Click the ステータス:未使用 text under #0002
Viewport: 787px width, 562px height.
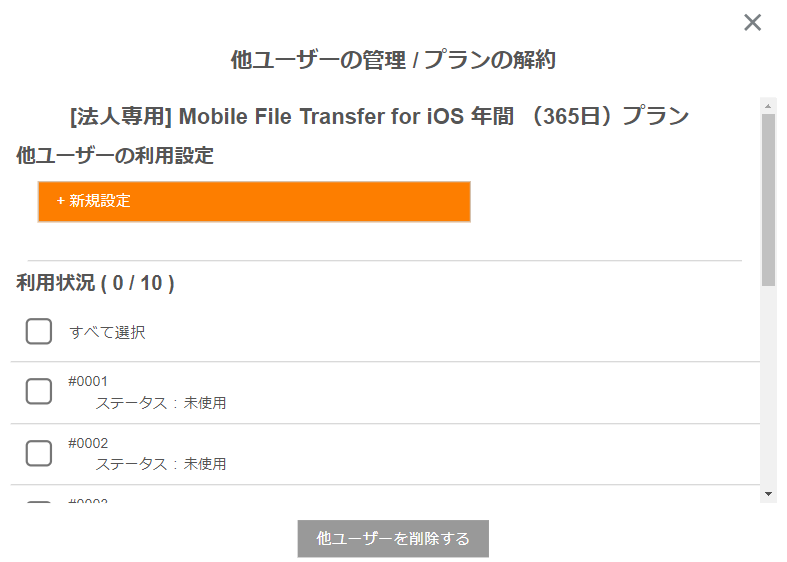(161, 464)
